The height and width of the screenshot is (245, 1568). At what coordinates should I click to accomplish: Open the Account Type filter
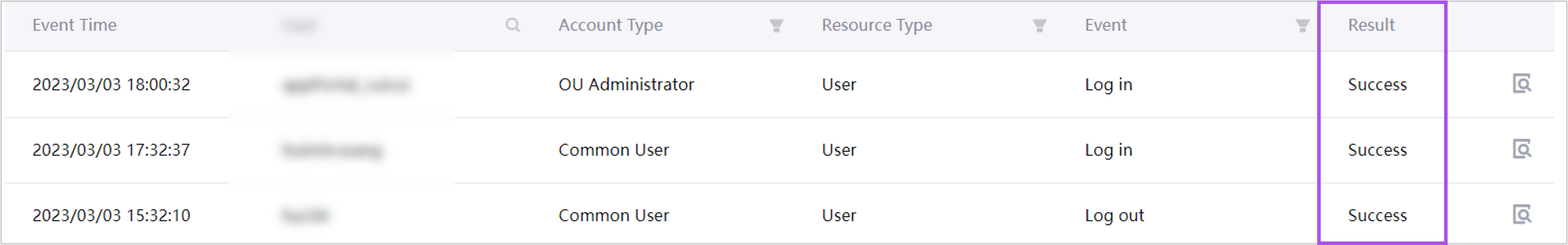(776, 26)
